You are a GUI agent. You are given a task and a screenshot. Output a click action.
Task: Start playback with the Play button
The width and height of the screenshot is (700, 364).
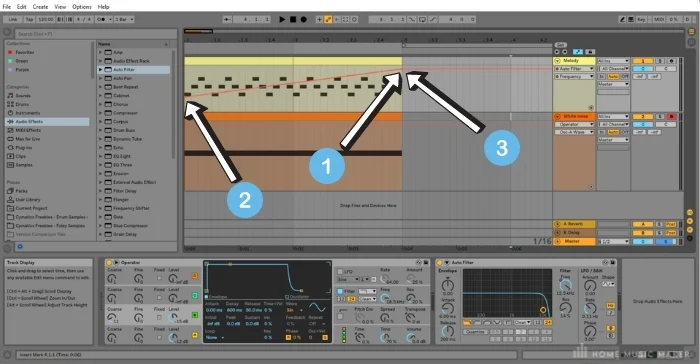click(x=282, y=19)
